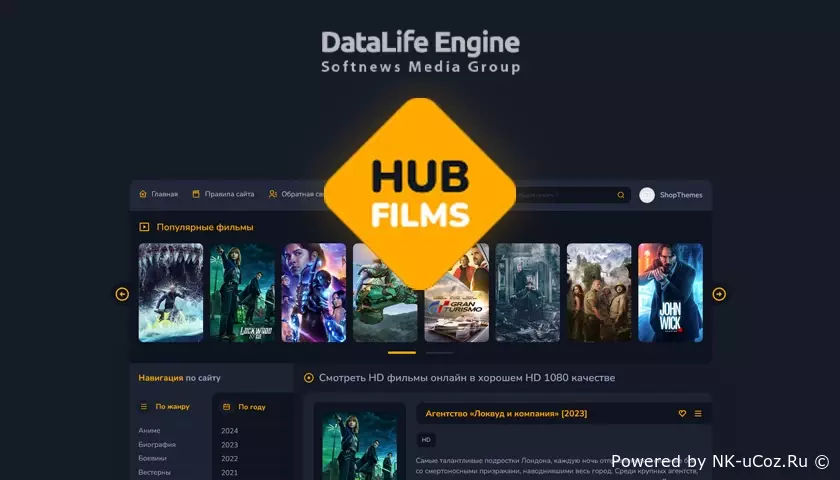Select the DataLife Engine title text
The height and width of the screenshot is (480, 840).
(421, 42)
